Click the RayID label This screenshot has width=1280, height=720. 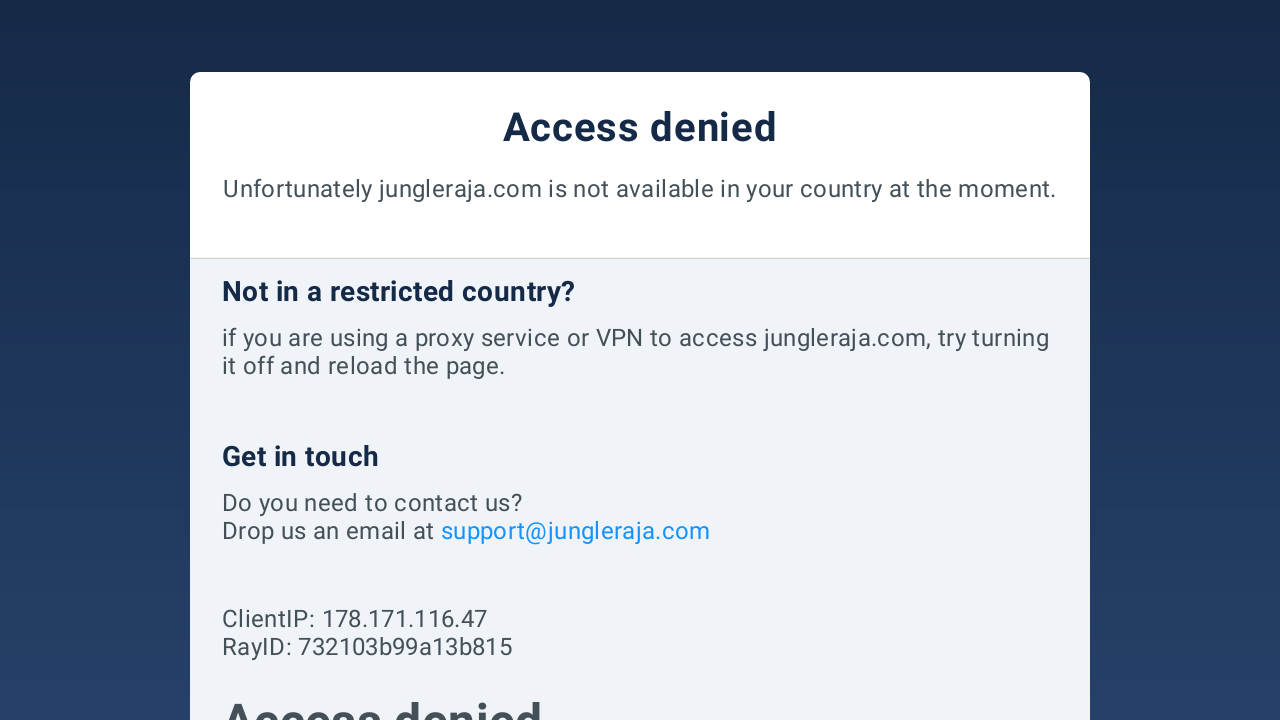(257, 647)
